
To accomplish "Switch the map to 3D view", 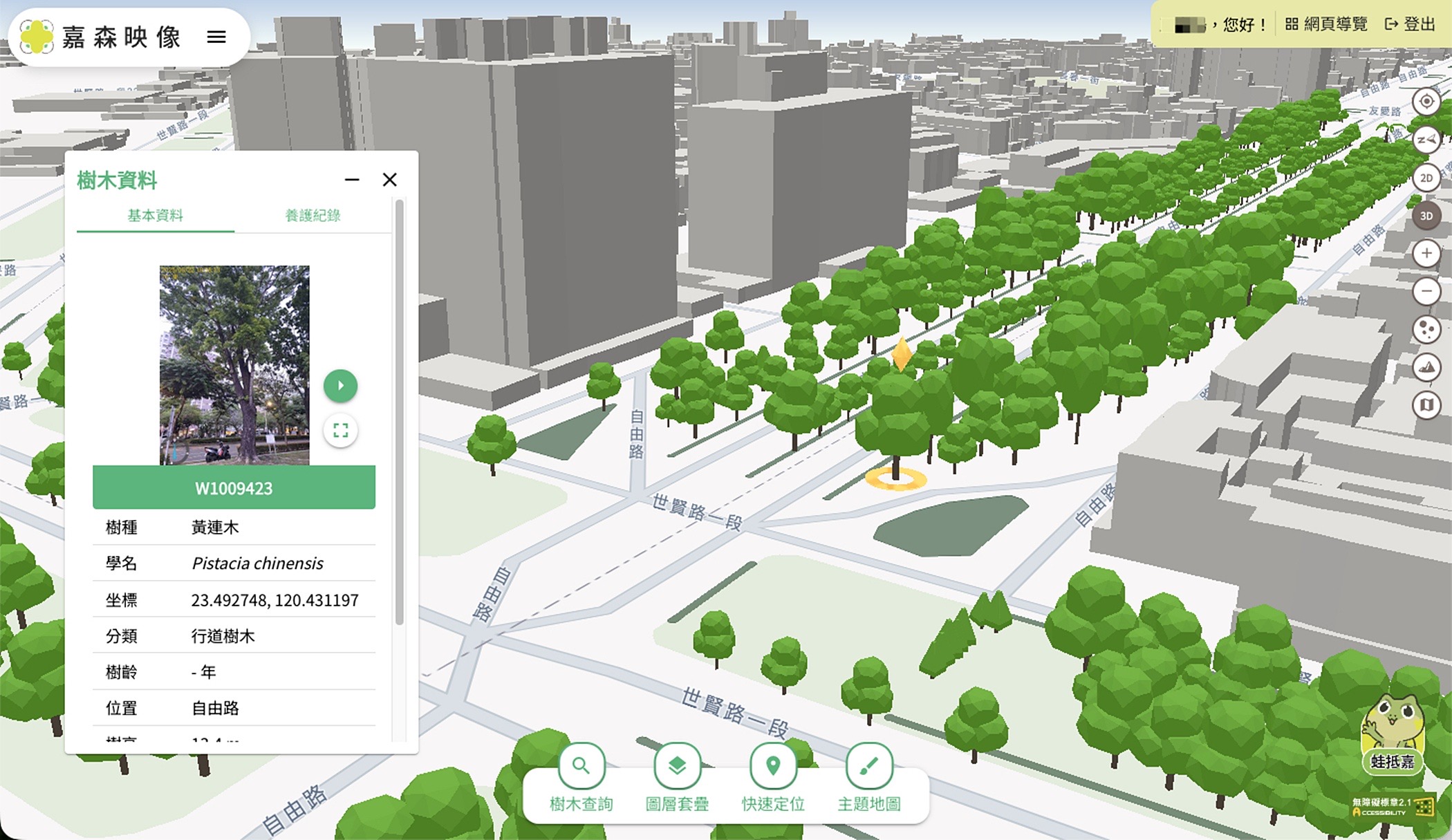I will tap(1426, 216).
